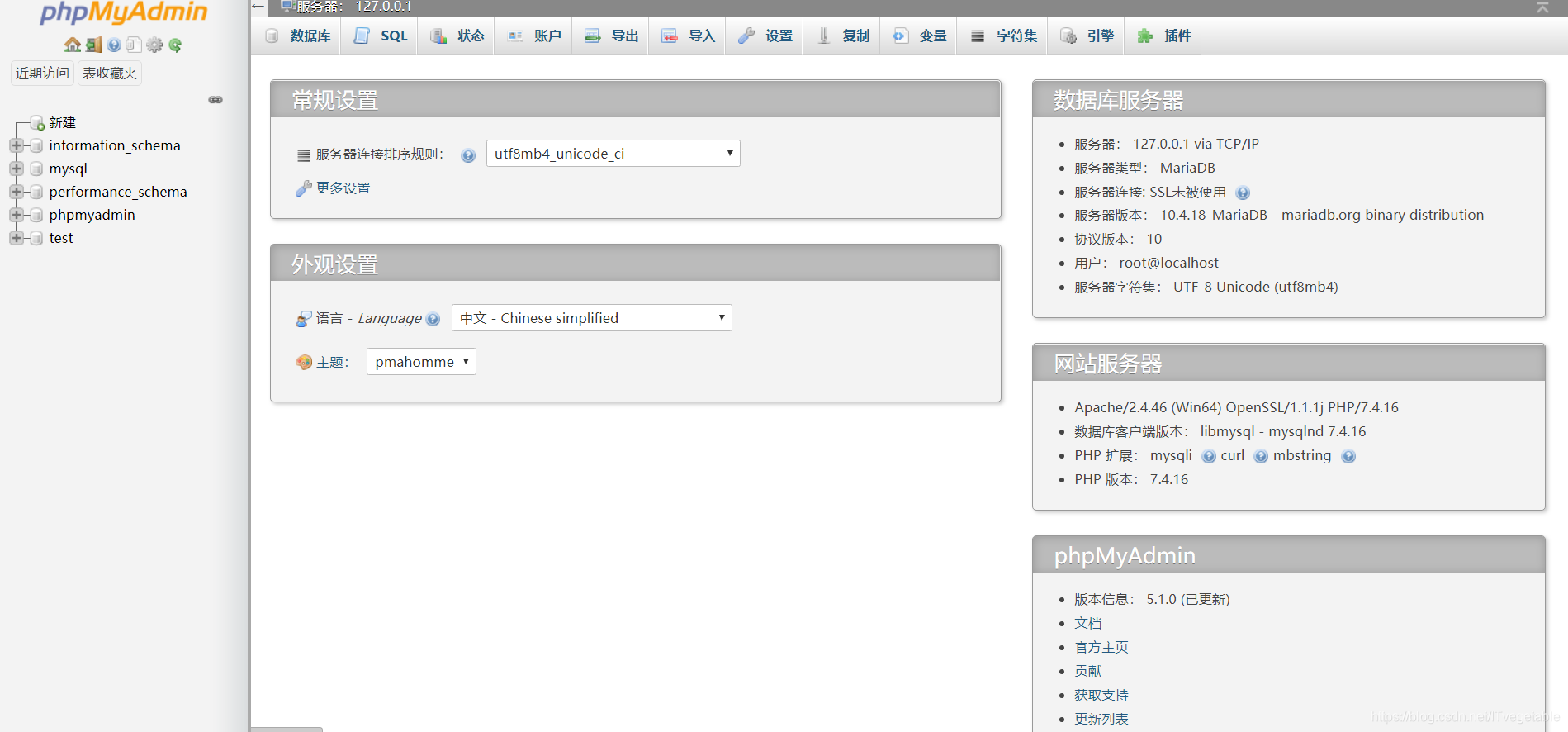
Task: Open the 变量 tab
Action: pyautogui.click(x=919, y=36)
